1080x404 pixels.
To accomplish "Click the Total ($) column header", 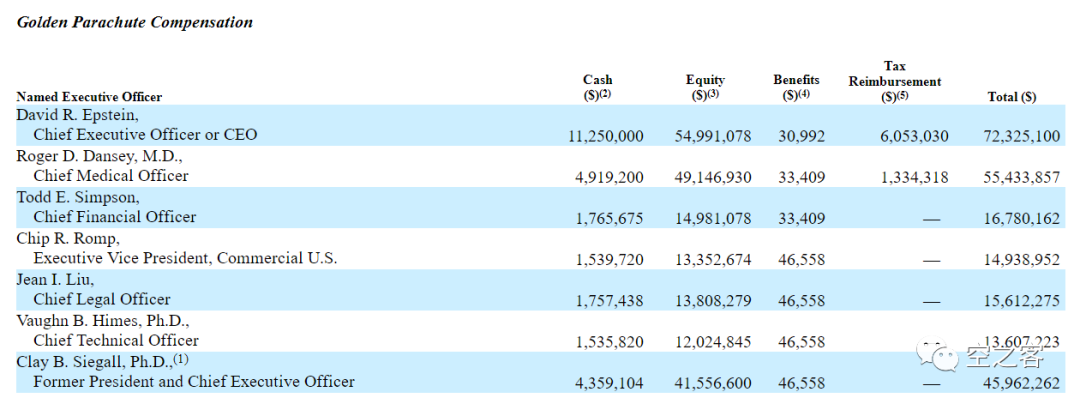I will [x=1012, y=97].
